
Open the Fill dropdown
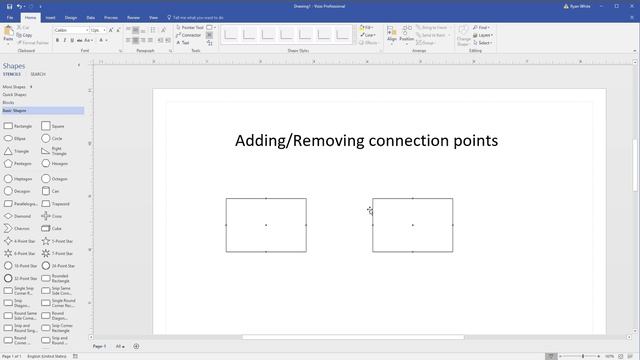click(367, 27)
